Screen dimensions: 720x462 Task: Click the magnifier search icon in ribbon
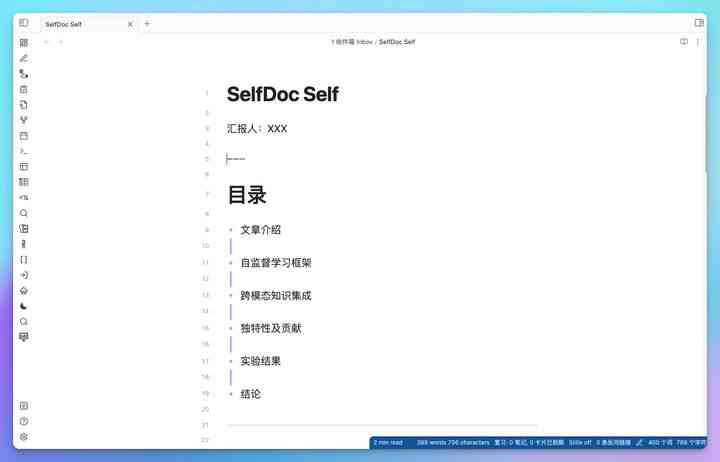click(24, 213)
